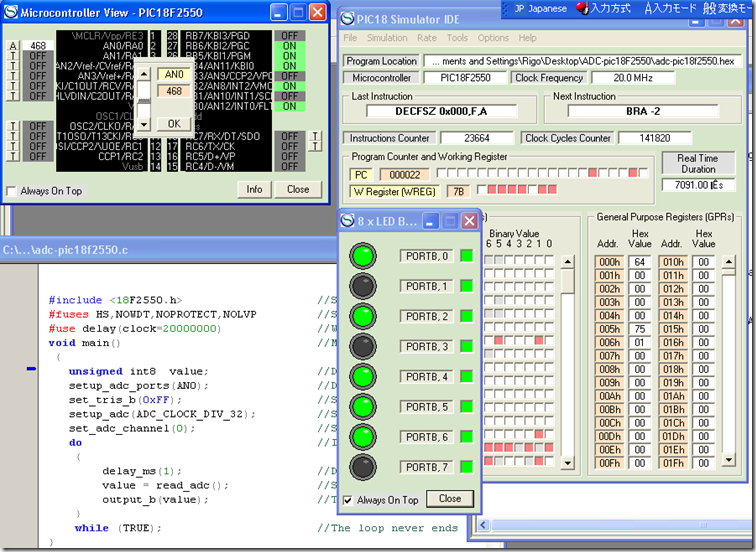Click the green color swatch beside PORTB,4
The image size is (756, 552).
[465, 377]
